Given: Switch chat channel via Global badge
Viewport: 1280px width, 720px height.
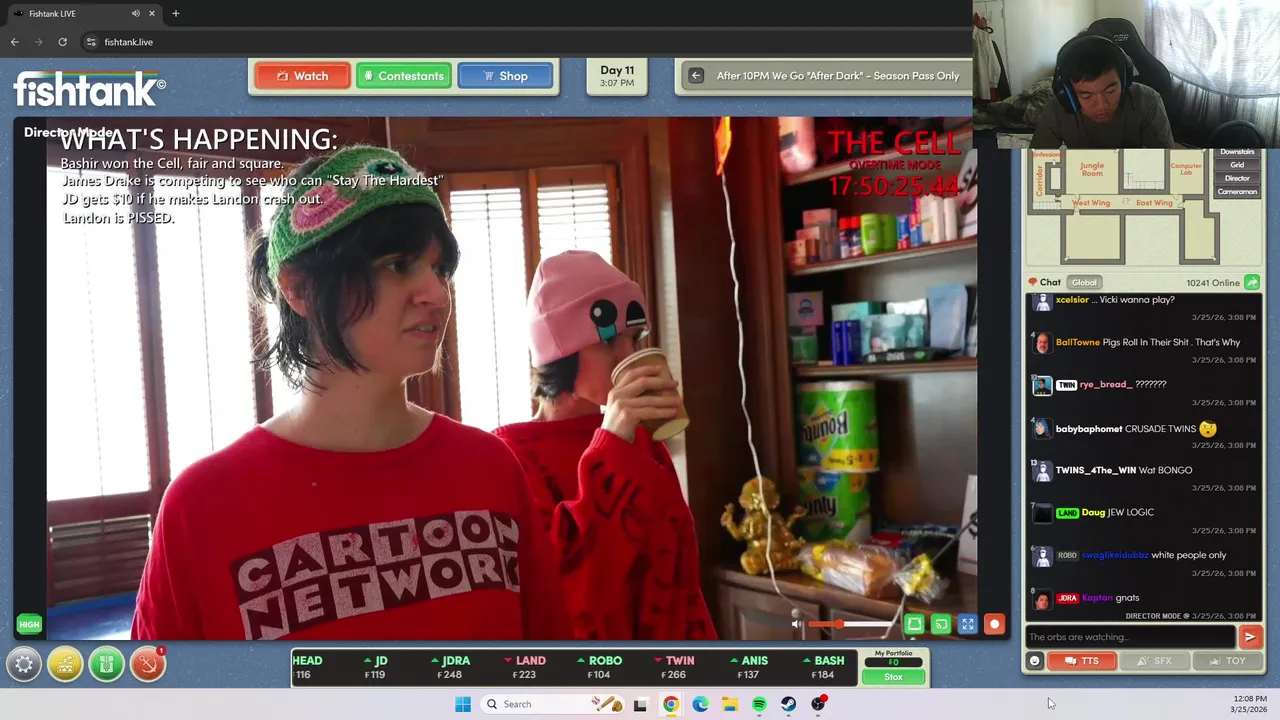Looking at the screenshot, I should click(1084, 283).
